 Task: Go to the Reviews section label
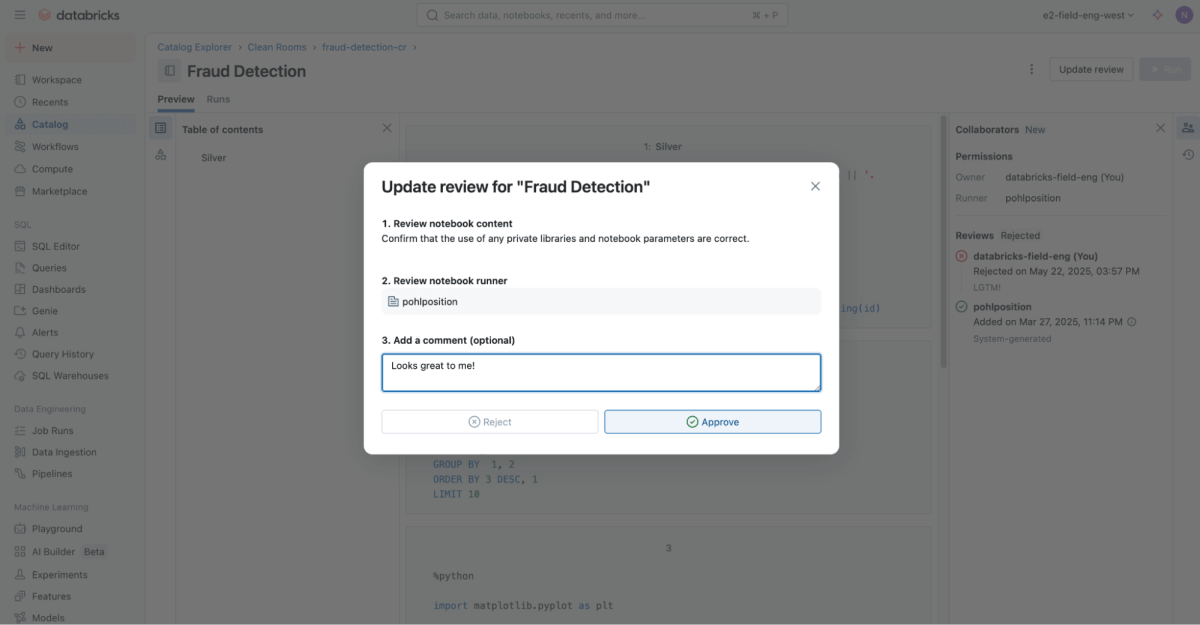coord(974,235)
